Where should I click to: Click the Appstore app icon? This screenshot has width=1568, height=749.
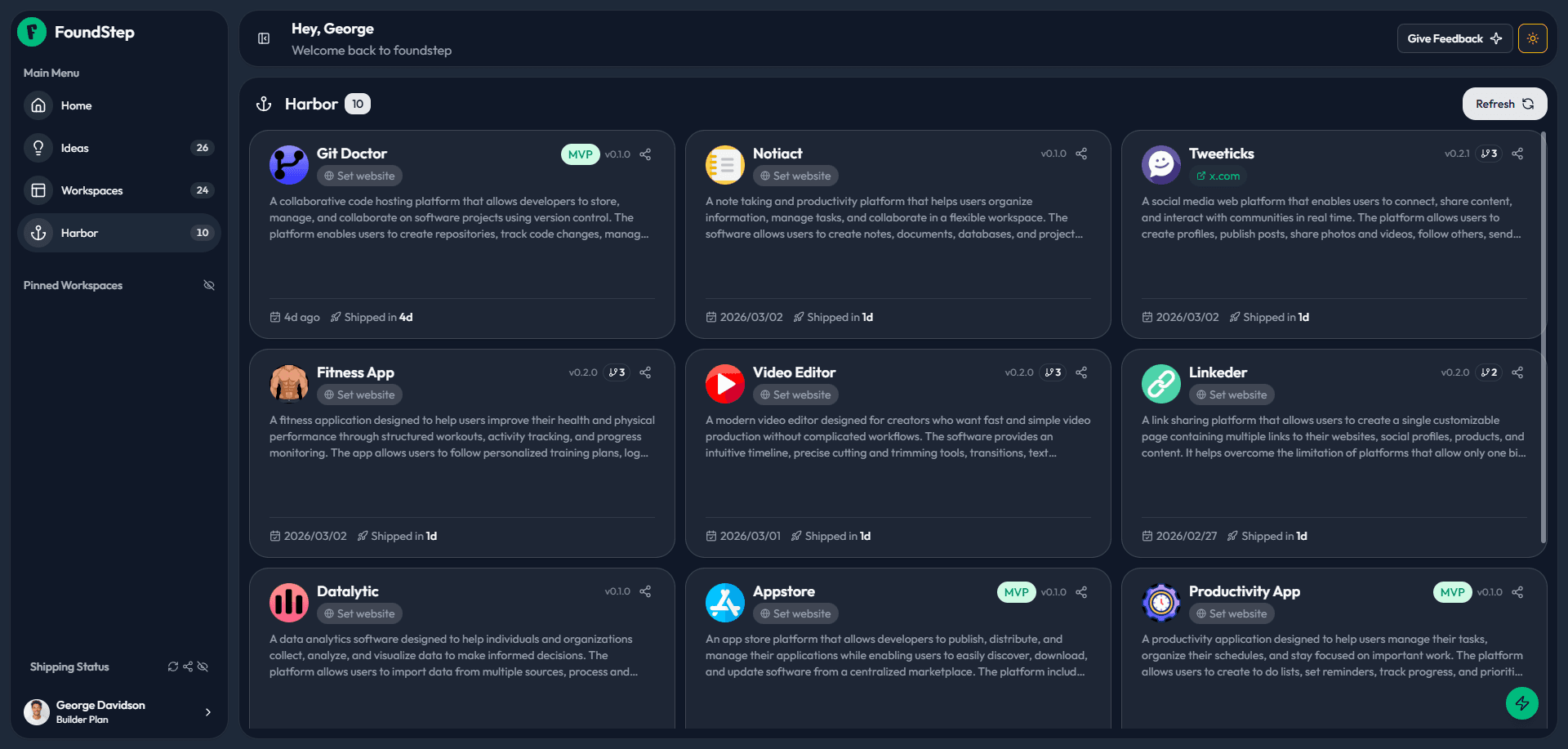(724, 602)
